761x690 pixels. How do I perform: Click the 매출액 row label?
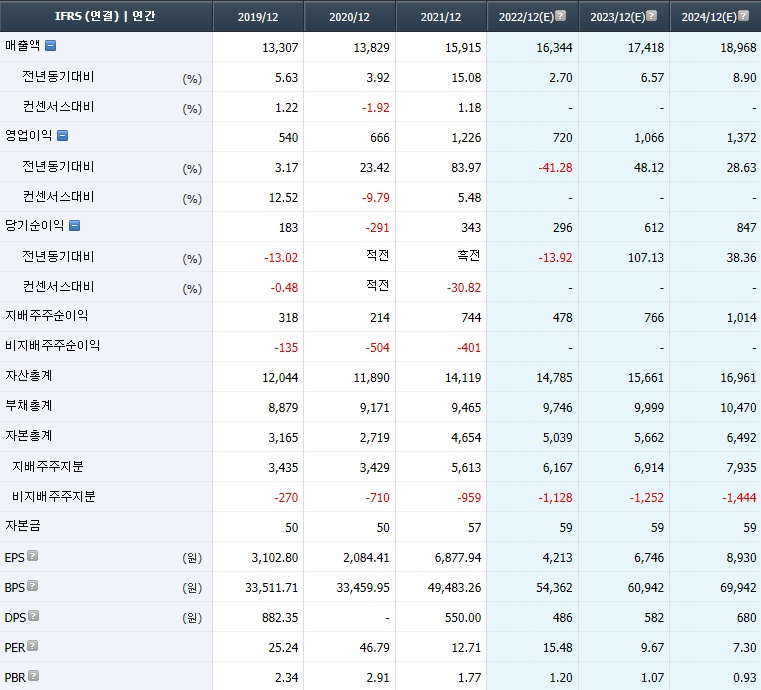click(x=22, y=46)
